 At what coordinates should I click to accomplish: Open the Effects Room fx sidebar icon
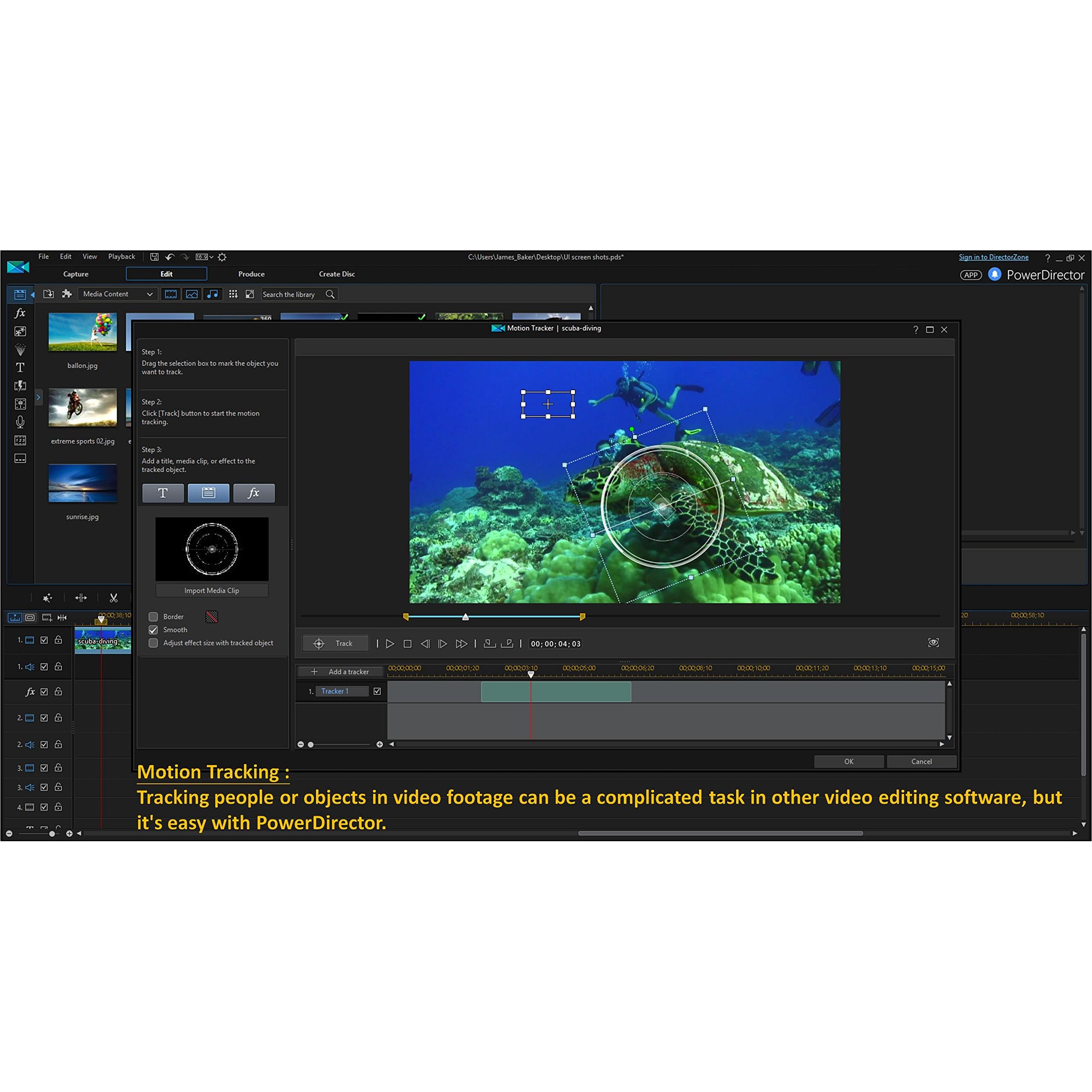click(x=20, y=313)
